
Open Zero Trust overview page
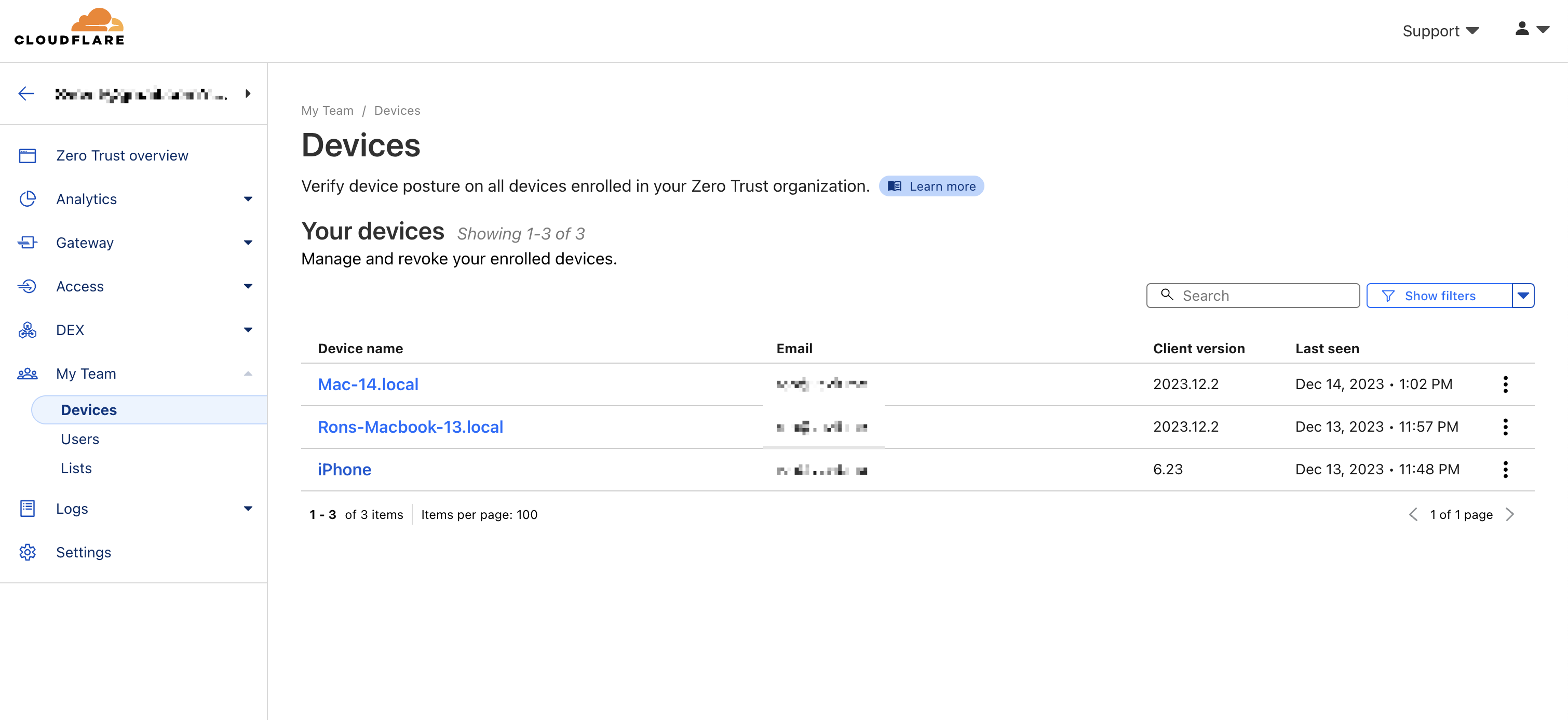[x=121, y=156]
